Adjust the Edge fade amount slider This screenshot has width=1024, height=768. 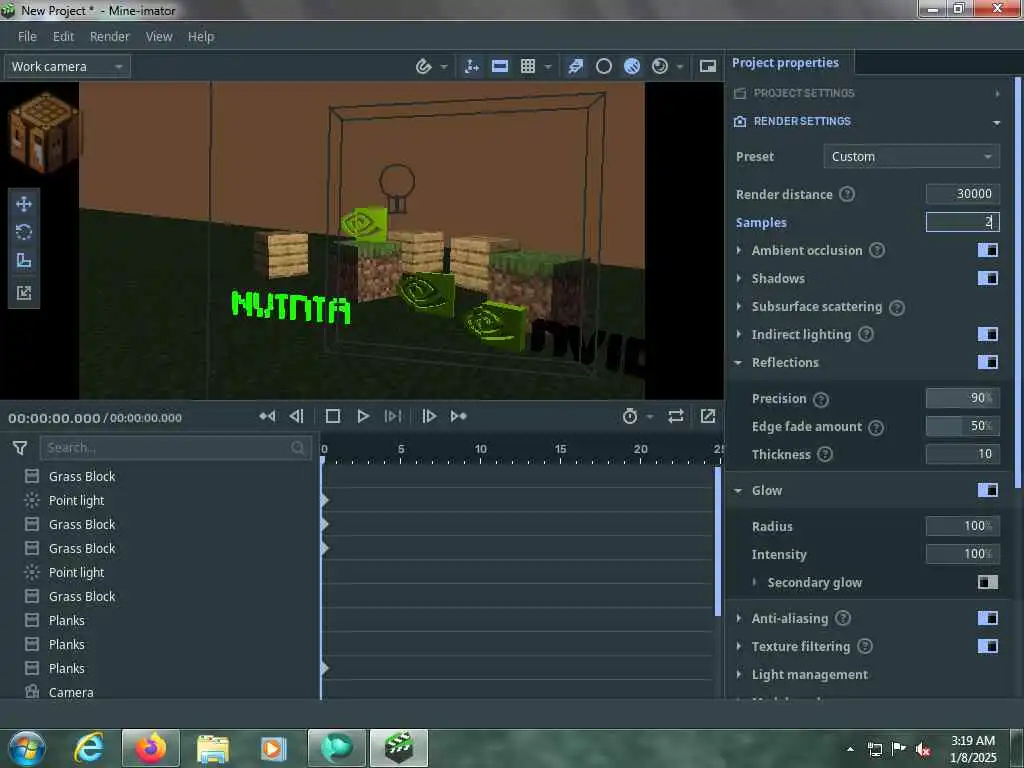click(x=963, y=426)
